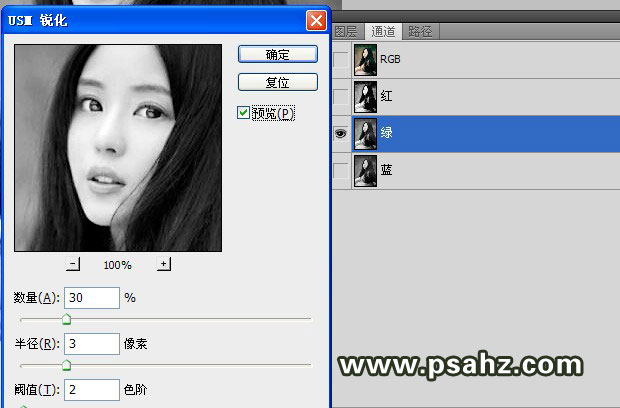Click the 数量 amount input field
Screen dimensions: 620x408
click(91, 297)
